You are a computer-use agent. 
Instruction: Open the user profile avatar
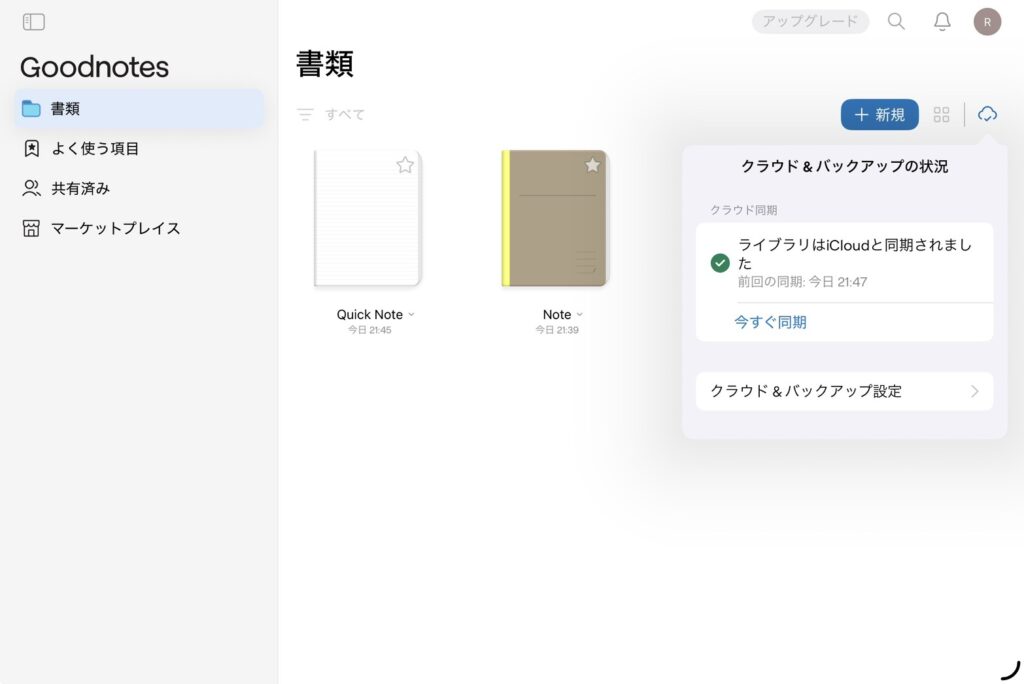point(987,21)
